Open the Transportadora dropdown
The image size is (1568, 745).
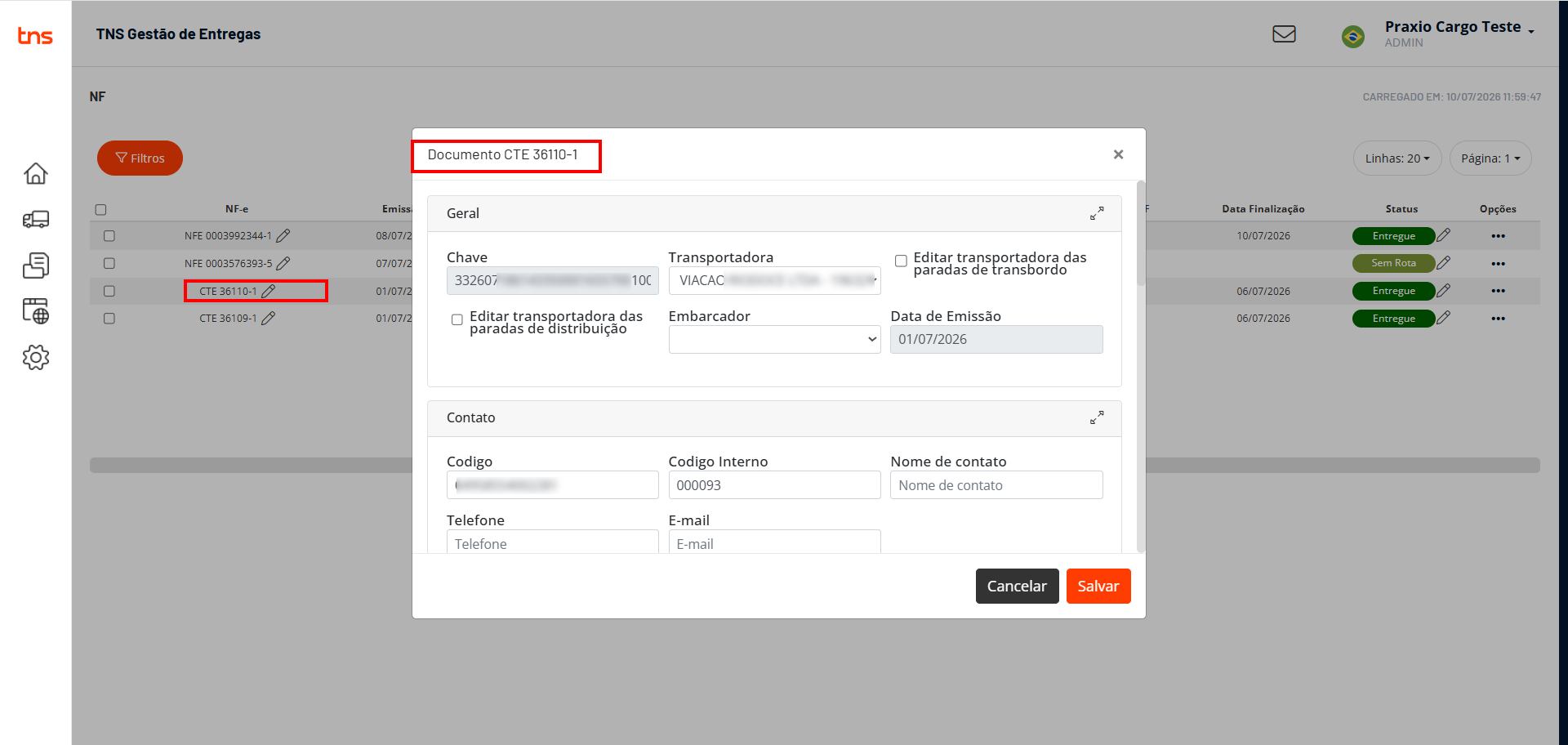coord(774,281)
